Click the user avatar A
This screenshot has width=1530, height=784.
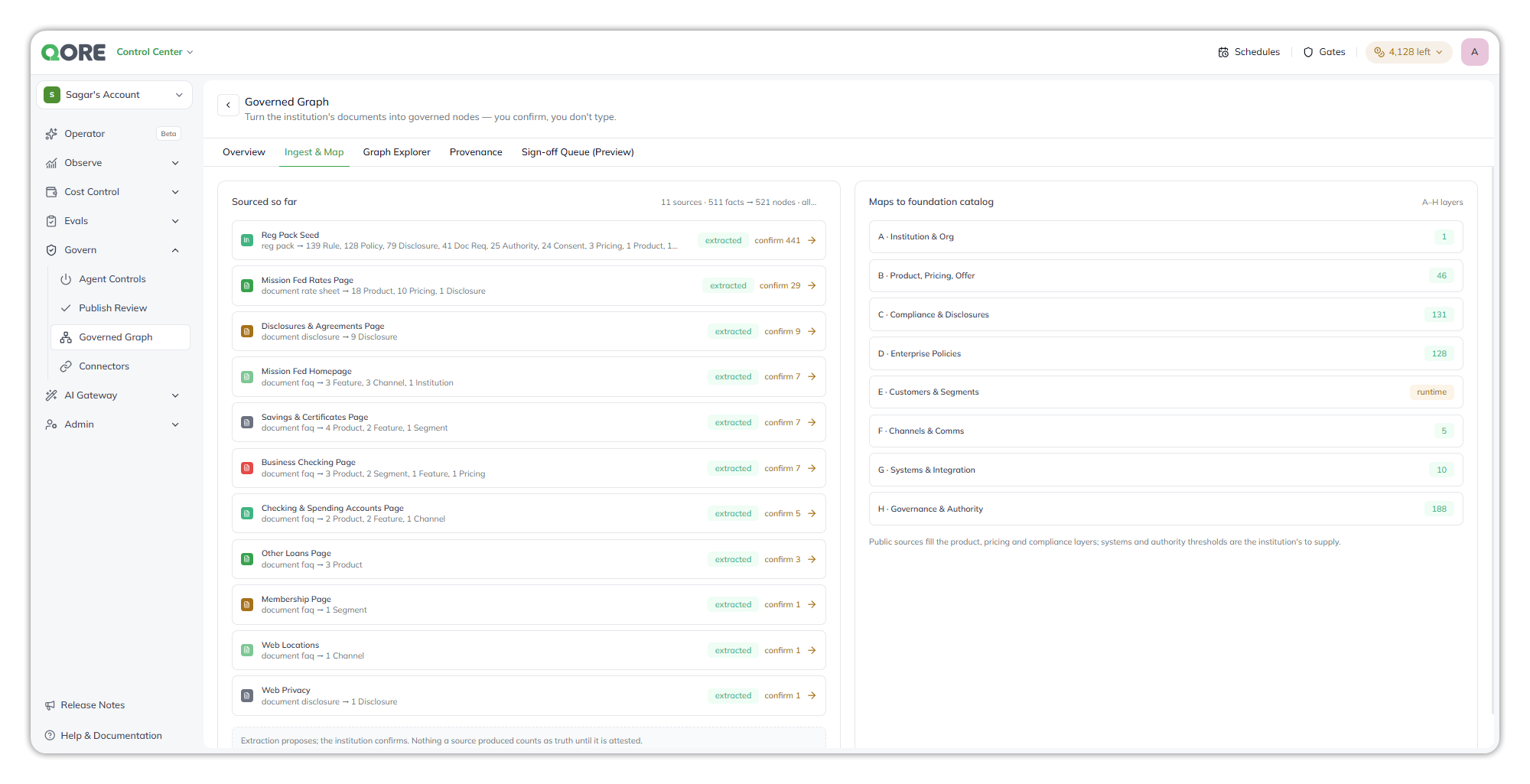[x=1474, y=52]
